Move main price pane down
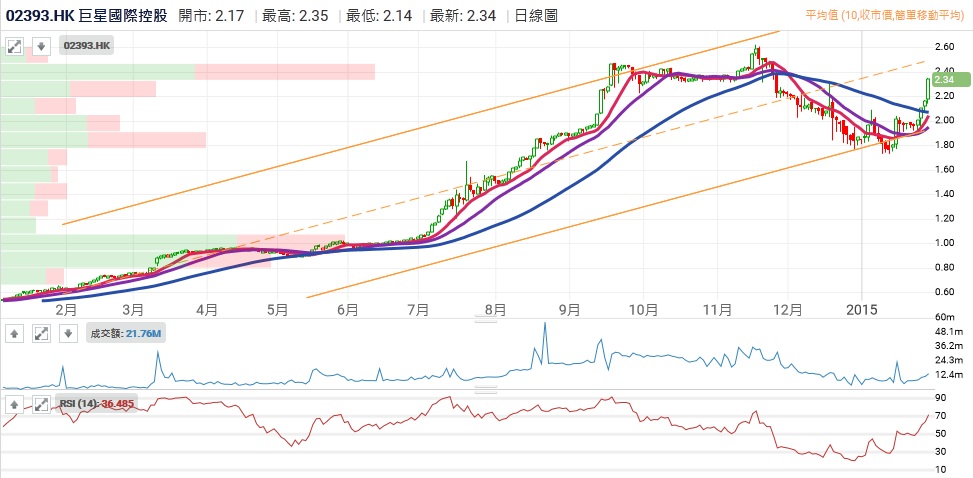The width and height of the screenshot is (973, 478). click(x=41, y=46)
